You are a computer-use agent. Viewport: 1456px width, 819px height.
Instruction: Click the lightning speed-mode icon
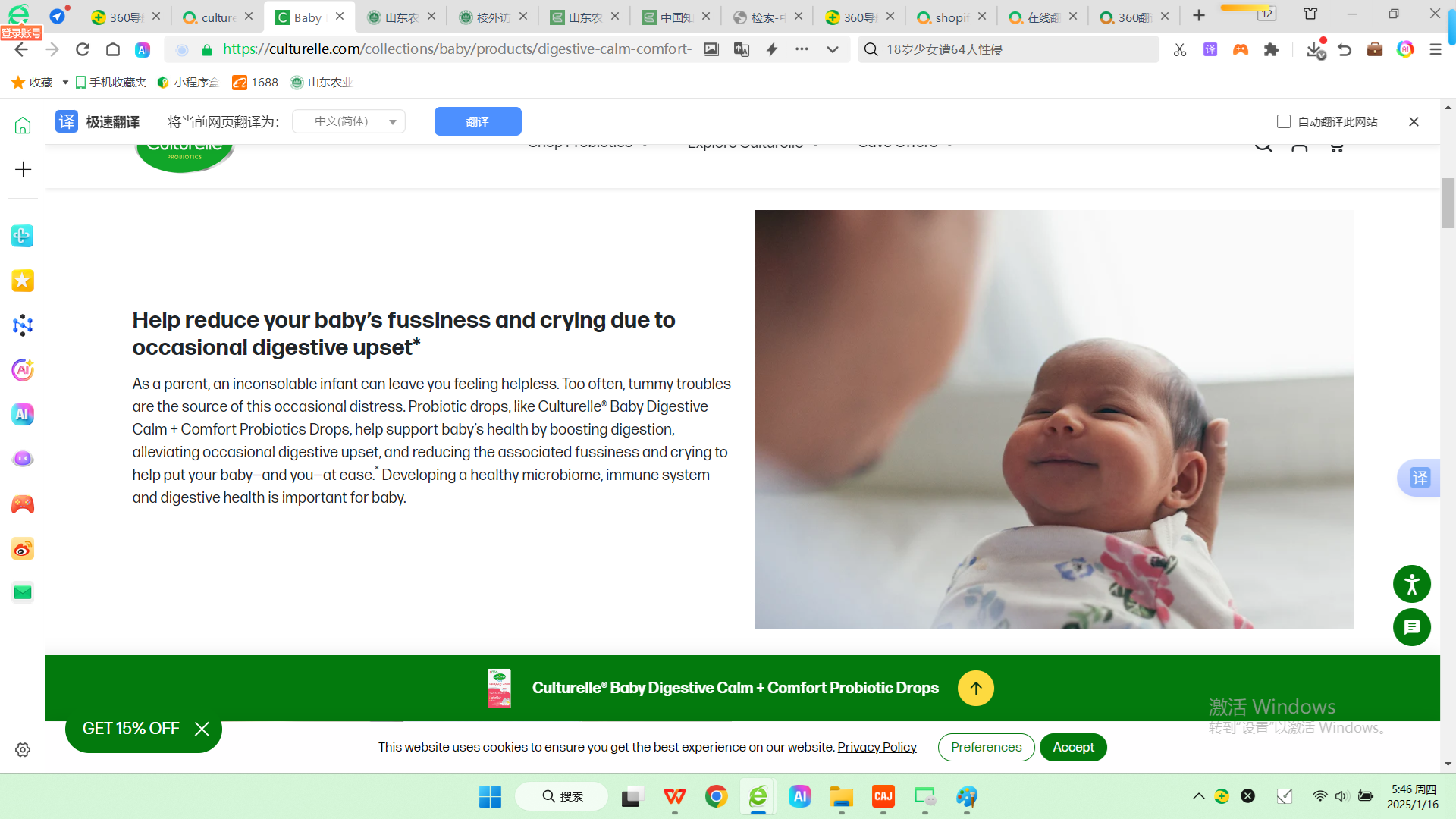pyautogui.click(x=772, y=49)
